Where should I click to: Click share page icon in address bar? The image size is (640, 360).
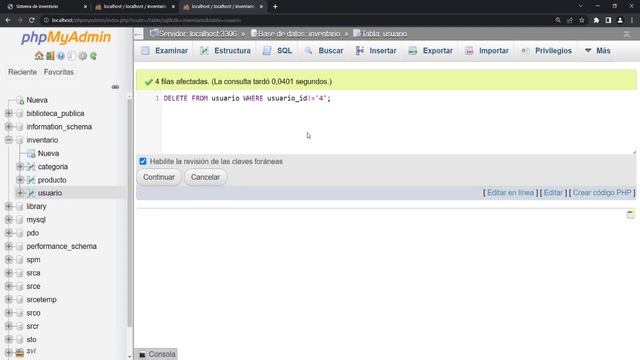(570, 20)
